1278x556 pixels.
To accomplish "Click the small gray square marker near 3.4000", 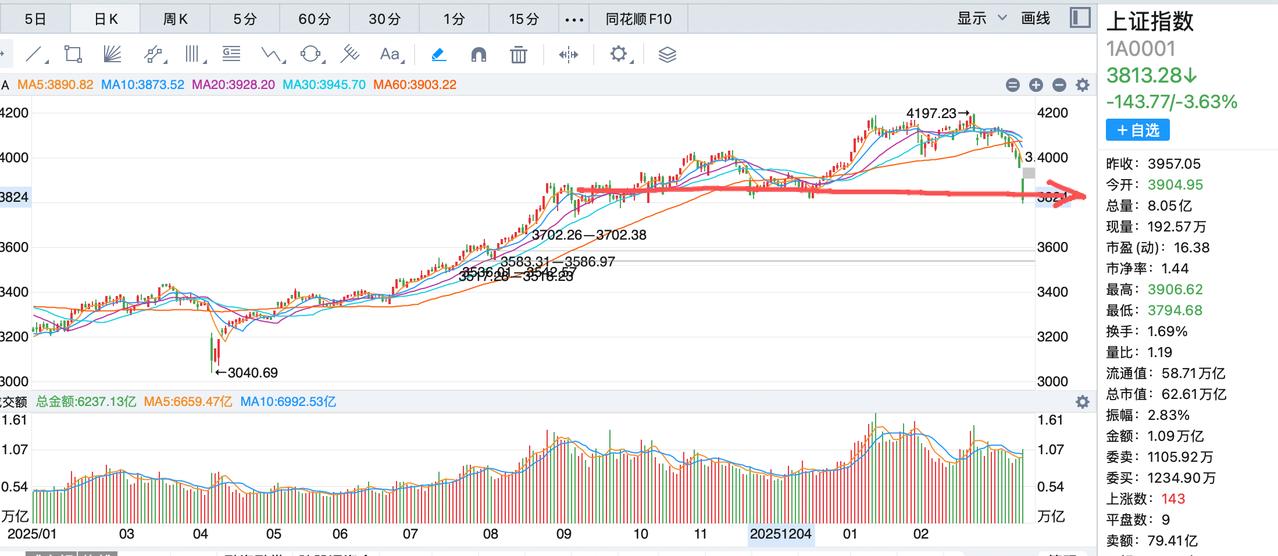I will (x=1029, y=174).
